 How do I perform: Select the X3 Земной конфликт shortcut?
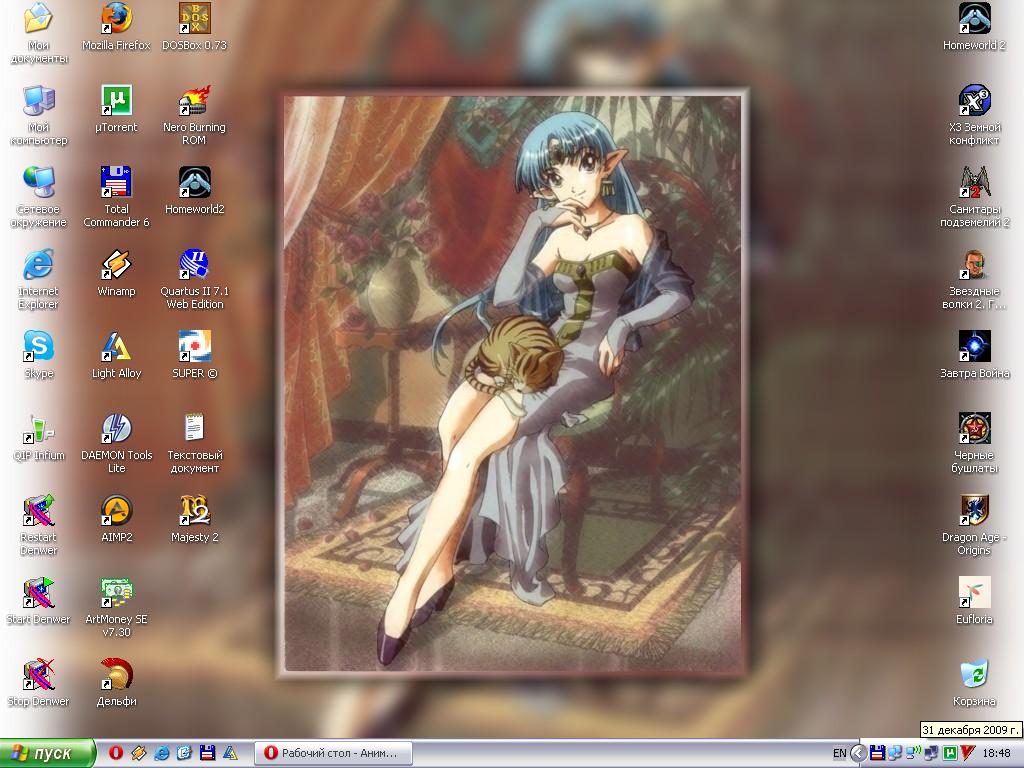(x=974, y=115)
